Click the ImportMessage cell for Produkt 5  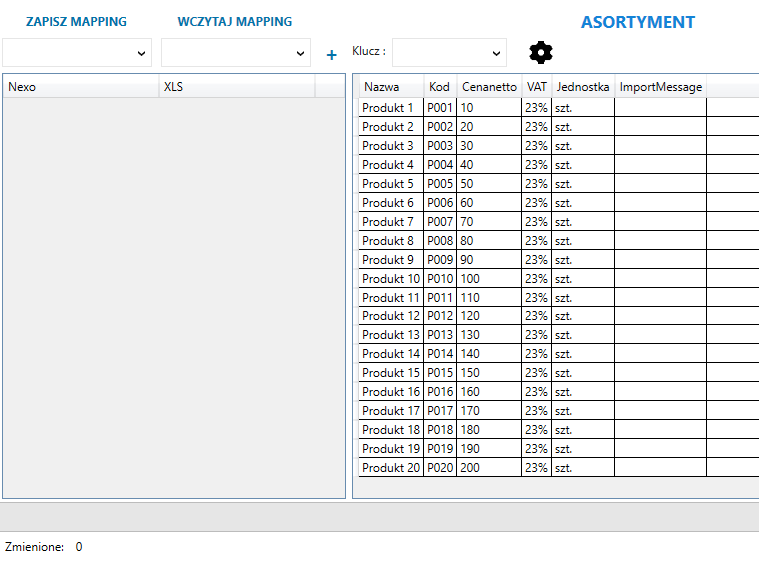(660, 184)
